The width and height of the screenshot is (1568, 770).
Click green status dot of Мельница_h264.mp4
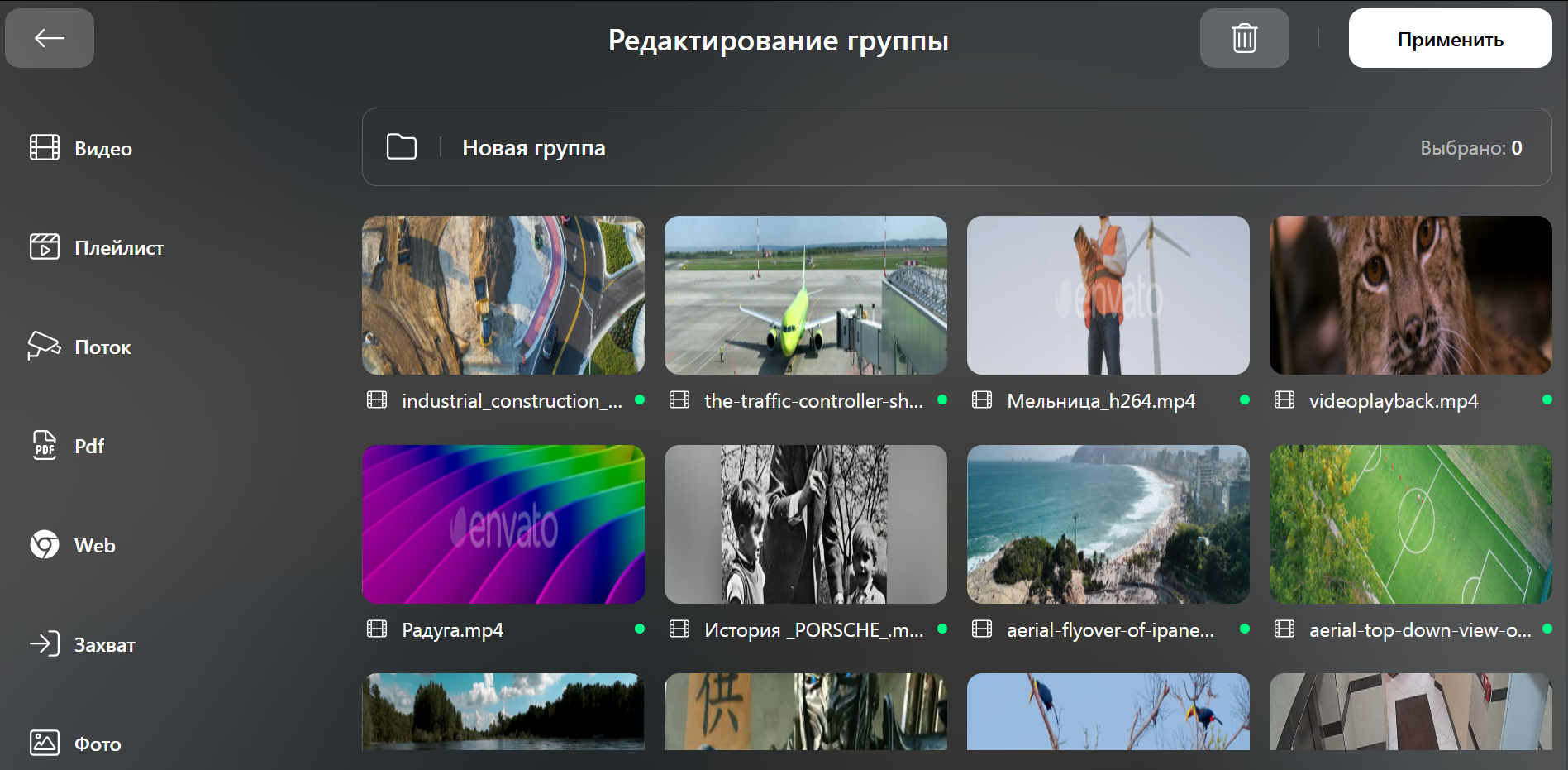click(1245, 399)
